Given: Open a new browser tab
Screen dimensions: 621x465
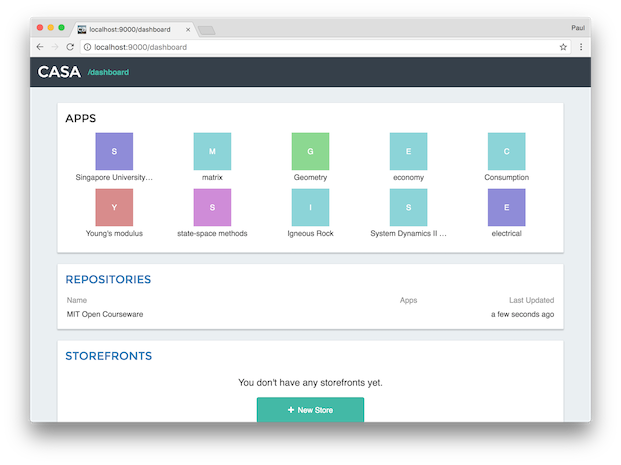Looking at the screenshot, I should [x=206, y=31].
